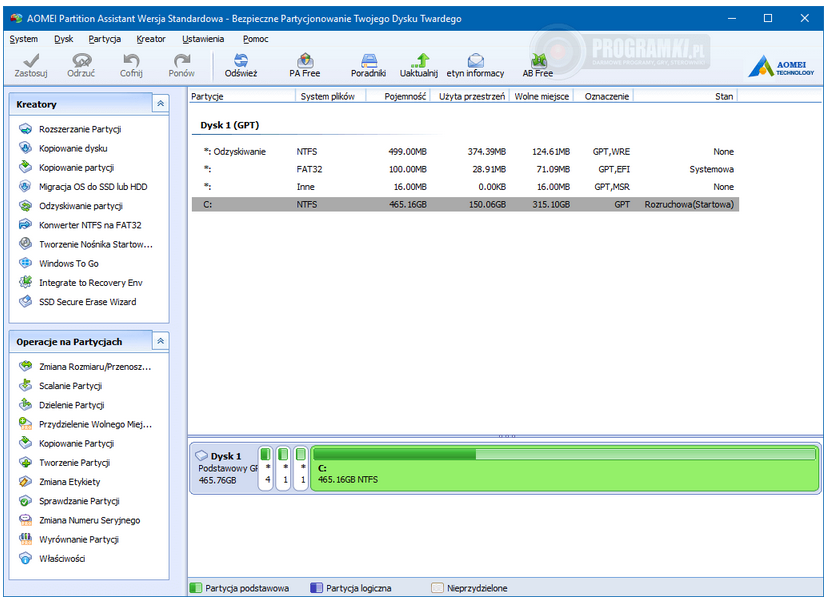Choose Wyrównanie Partycji operation
Viewport: 826px width, 598px height.
coord(78,540)
